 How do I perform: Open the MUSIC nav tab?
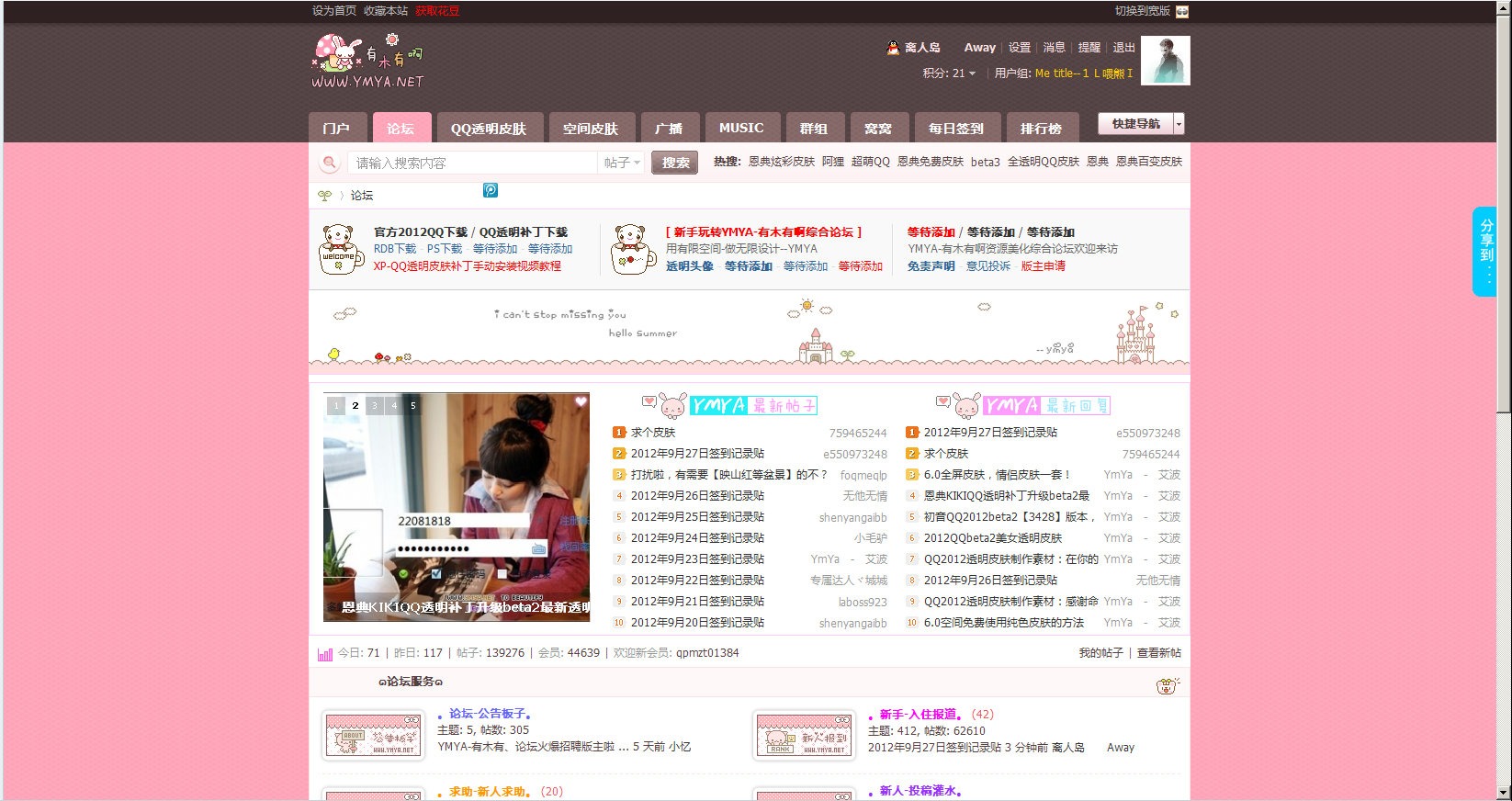tap(741, 128)
